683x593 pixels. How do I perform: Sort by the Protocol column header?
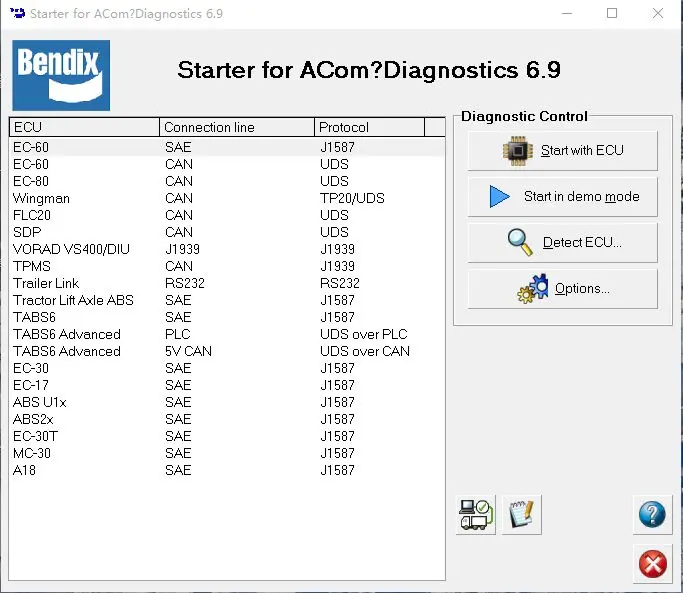[x=369, y=127]
